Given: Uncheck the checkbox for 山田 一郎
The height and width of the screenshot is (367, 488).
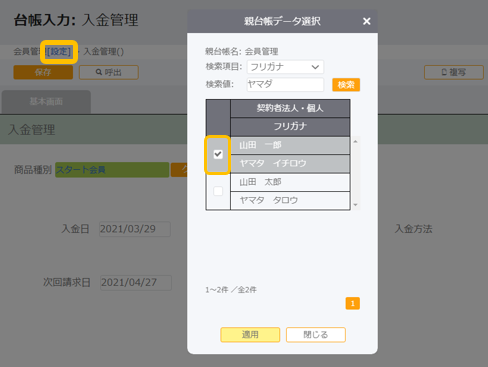Looking at the screenshot, I should coord(218,154).
